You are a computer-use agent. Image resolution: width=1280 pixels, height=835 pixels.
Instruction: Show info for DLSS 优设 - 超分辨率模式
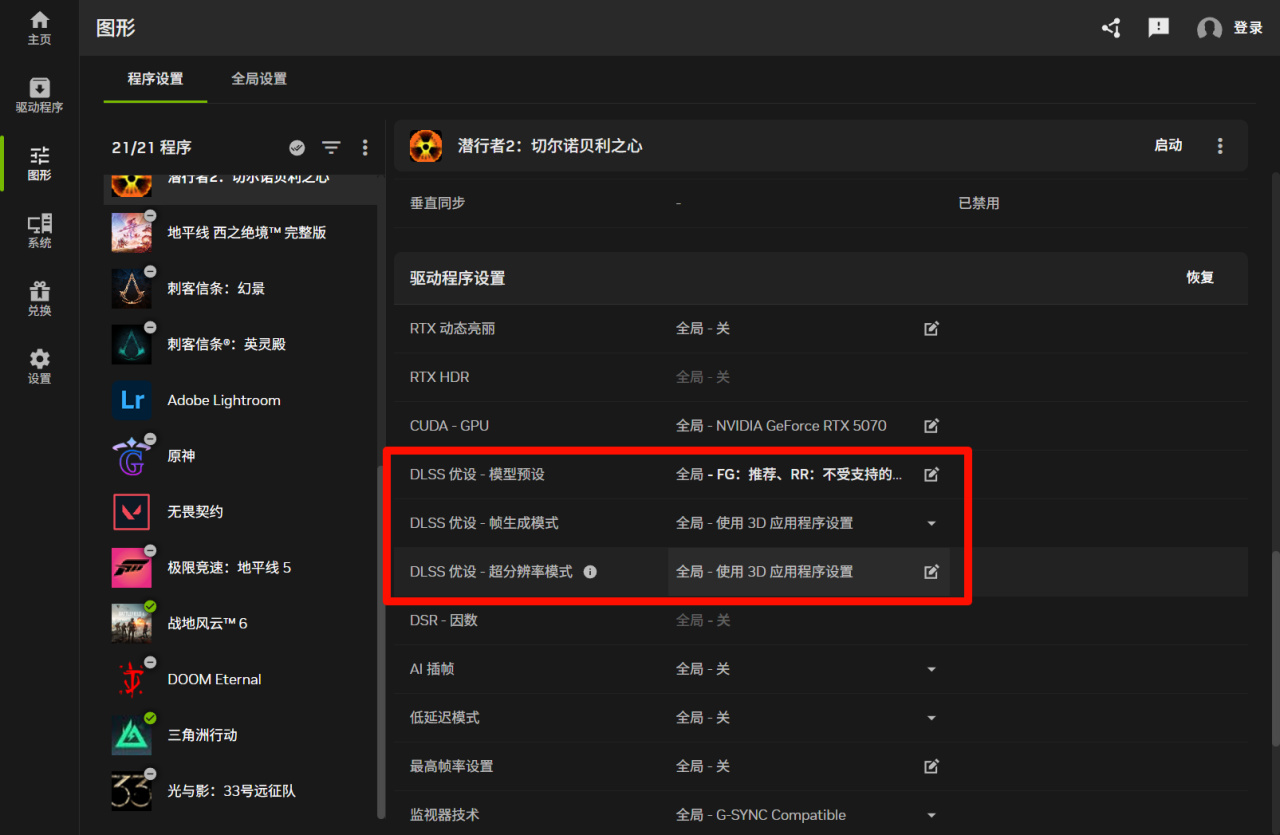(590, 572)
